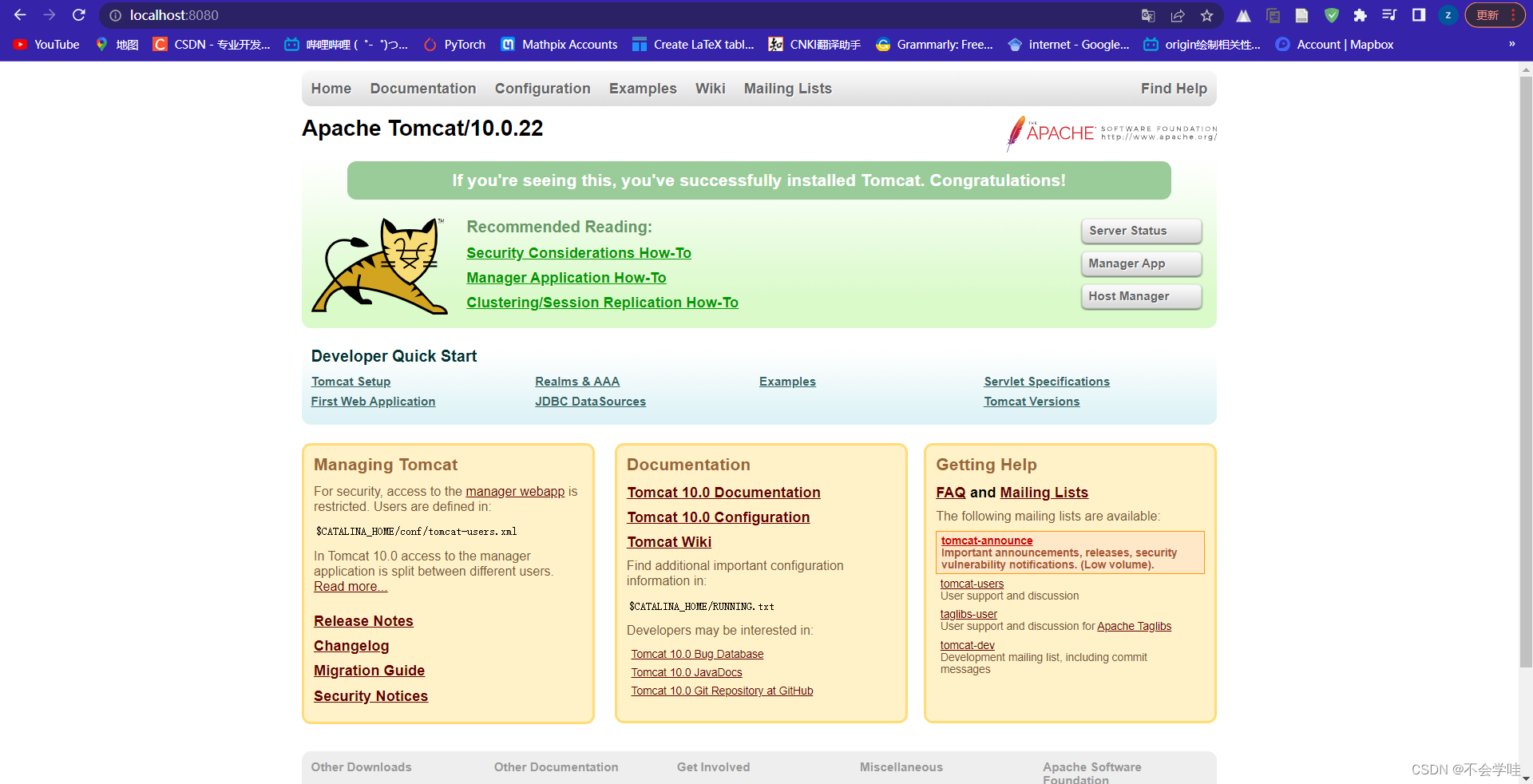This screenshot has height=784, width=1533.
Task: Click the 更新 update button
Action: (x=1495, y=15)
